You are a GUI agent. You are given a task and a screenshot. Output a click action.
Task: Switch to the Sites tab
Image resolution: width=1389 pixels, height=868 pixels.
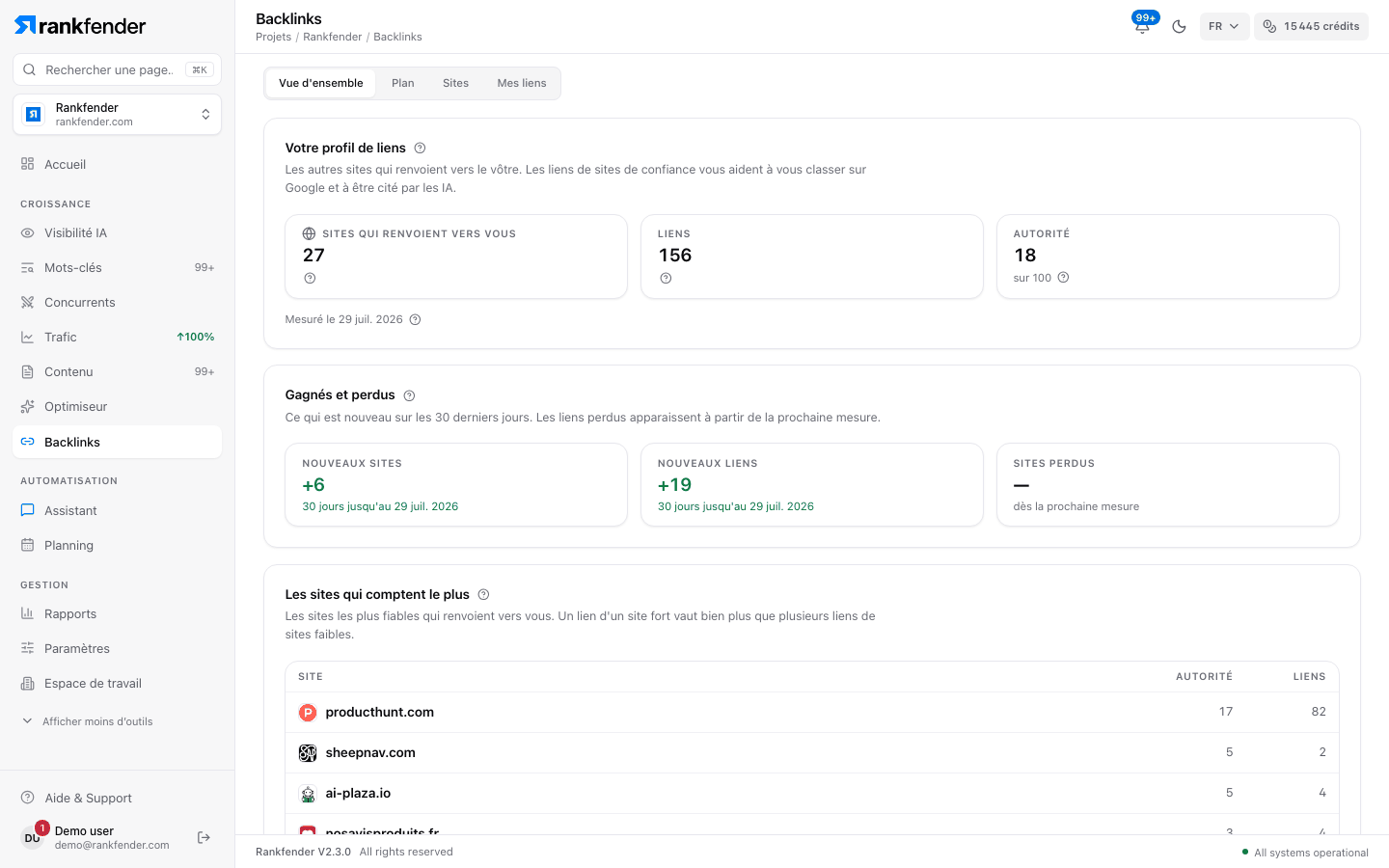(455, 83)
